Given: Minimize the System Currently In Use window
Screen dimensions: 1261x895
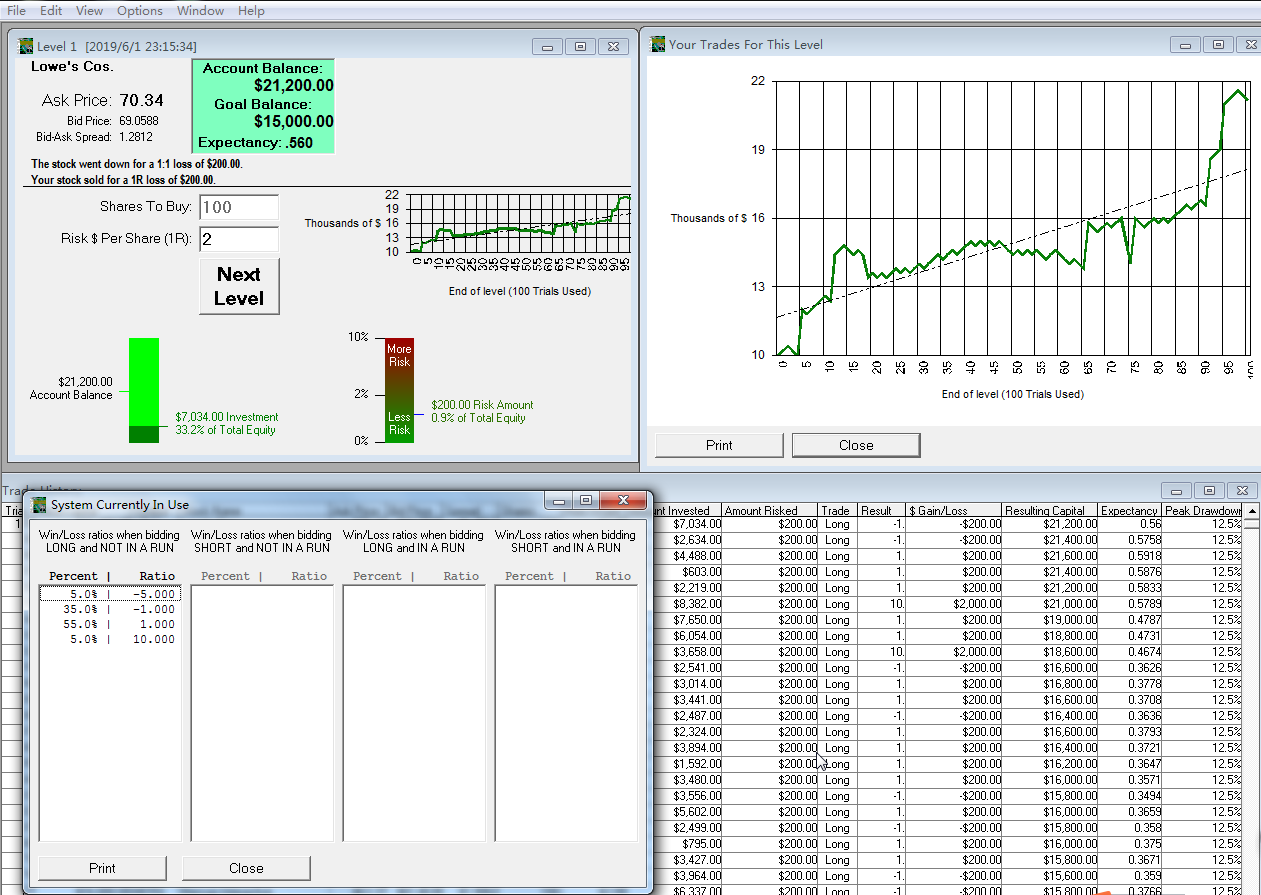Looking at the screenshot, I should tap(559, 501).
